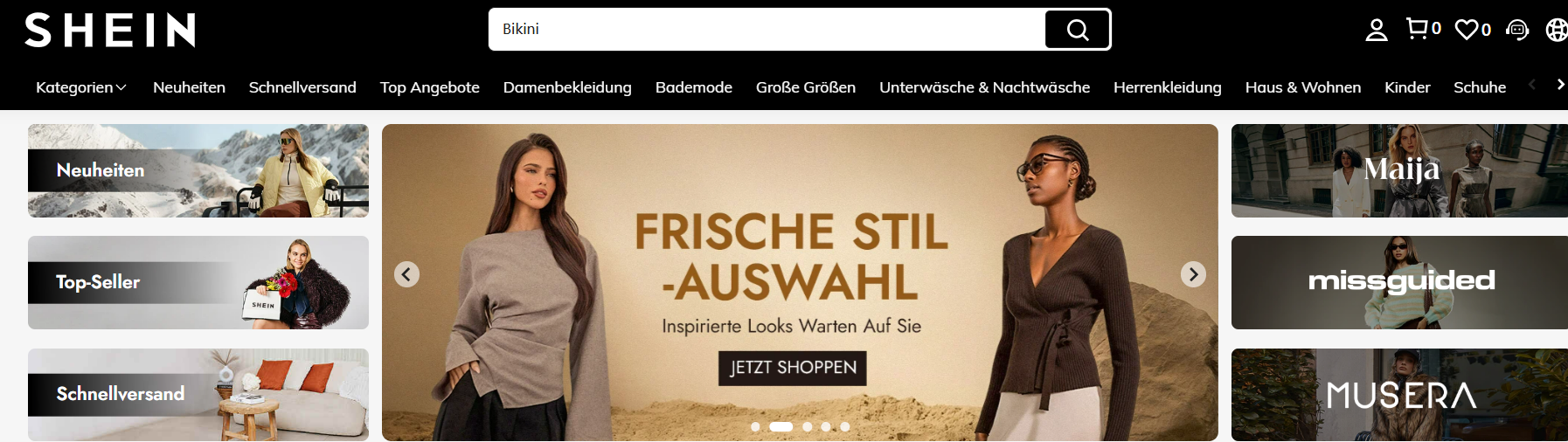Open the Herrenkleidung menu item
This screenshot has width=1568, height=442.
point(1168,87)
